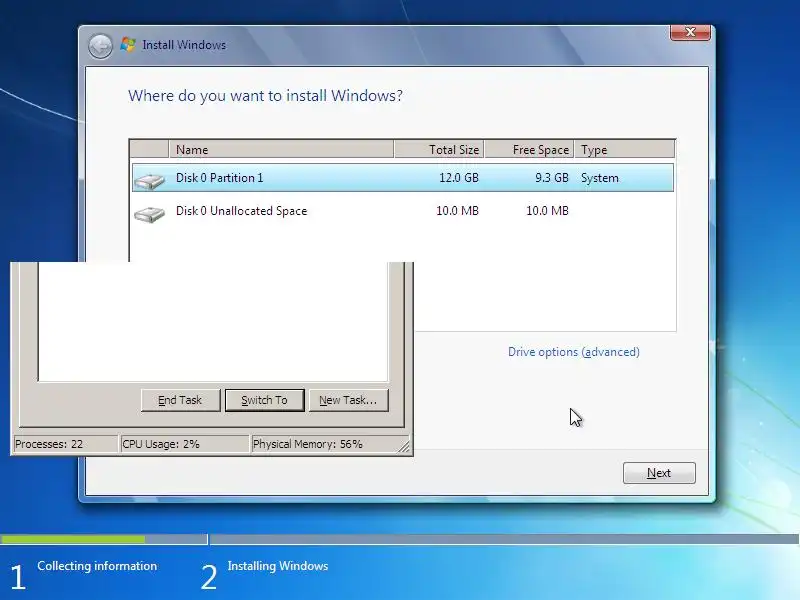The height and width of the screenshot is (600, 800).
Task: Sort by the Type column header
Action: click(624, 149)
